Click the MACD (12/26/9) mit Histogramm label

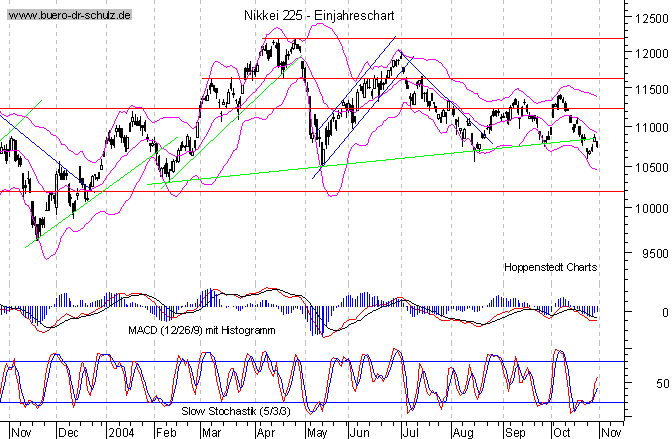[200, 328]
